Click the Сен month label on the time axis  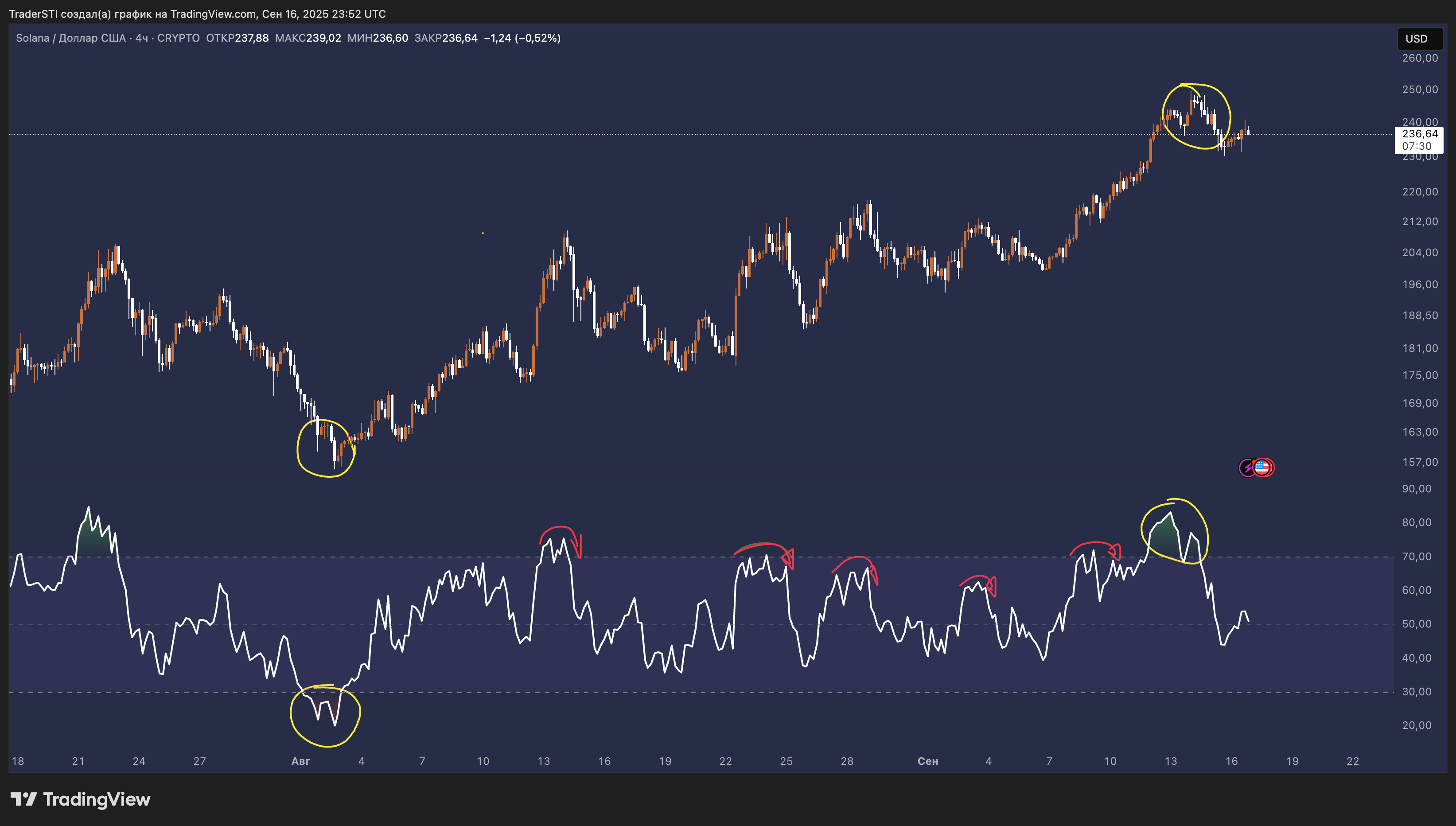click(927, 761)
